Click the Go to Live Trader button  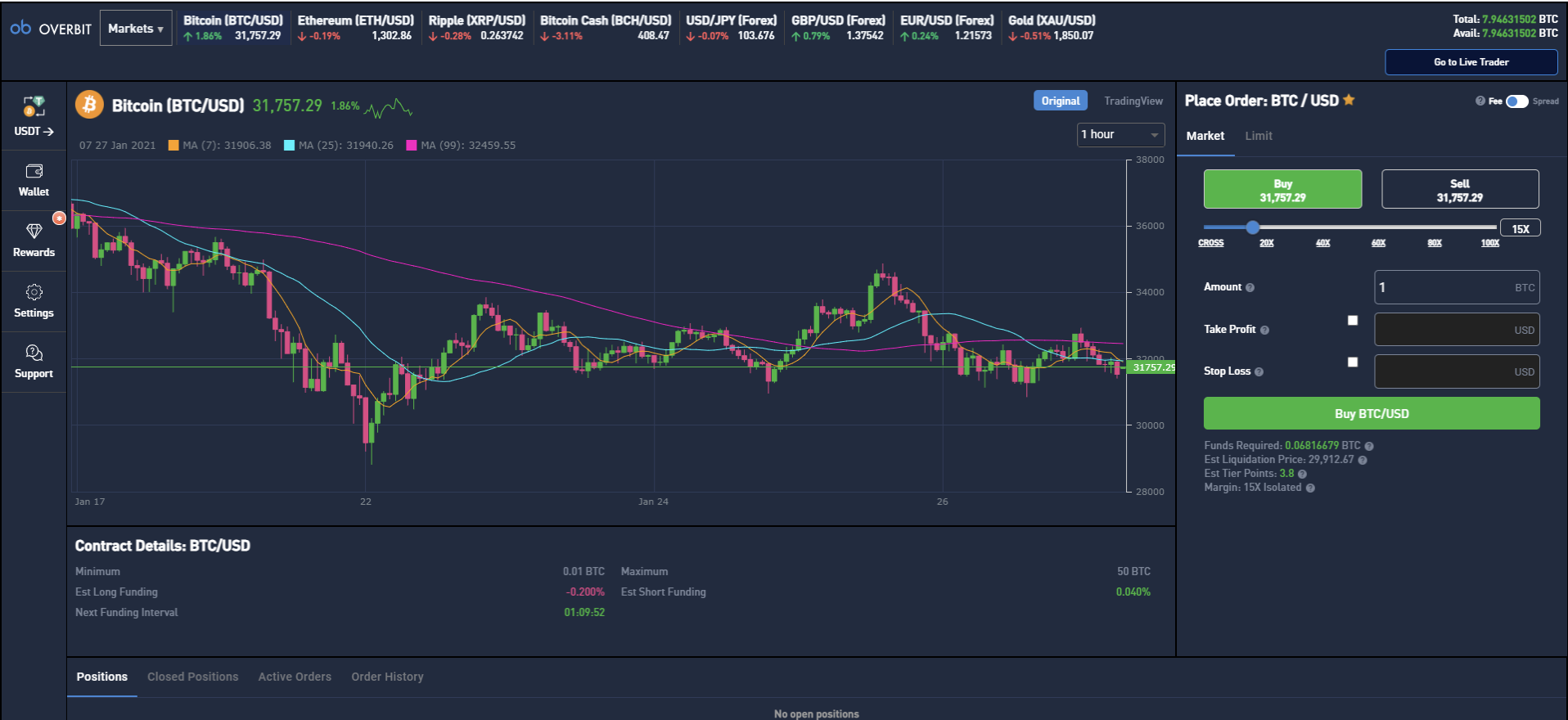(x=1471, y=62)
